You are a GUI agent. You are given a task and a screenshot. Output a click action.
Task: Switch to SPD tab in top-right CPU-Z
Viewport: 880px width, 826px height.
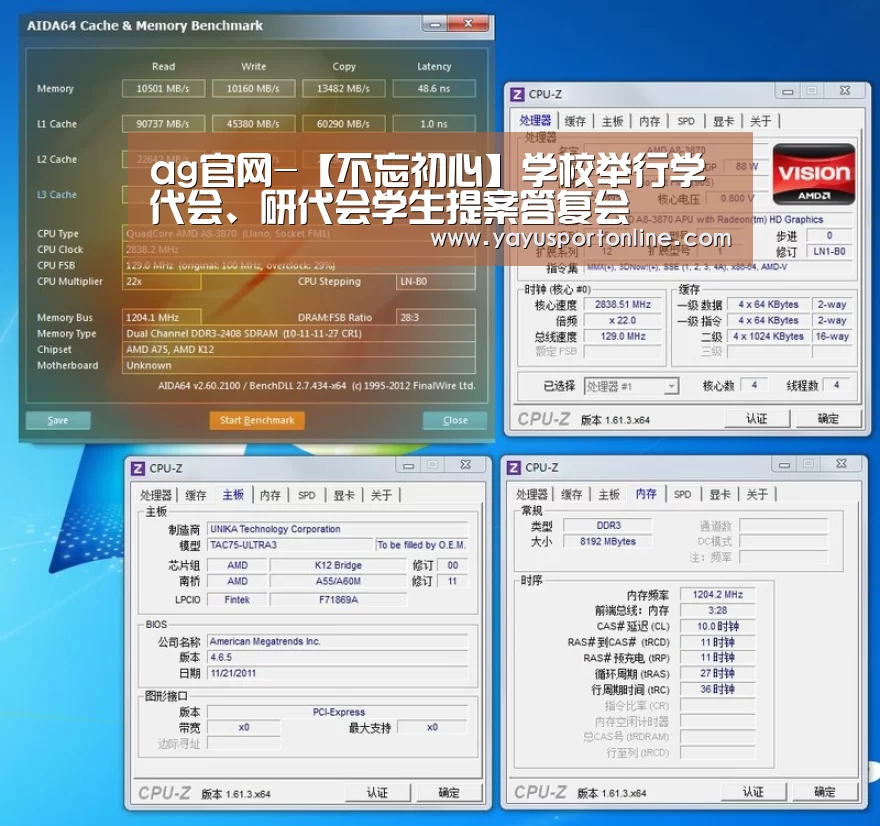pos(686,121)
